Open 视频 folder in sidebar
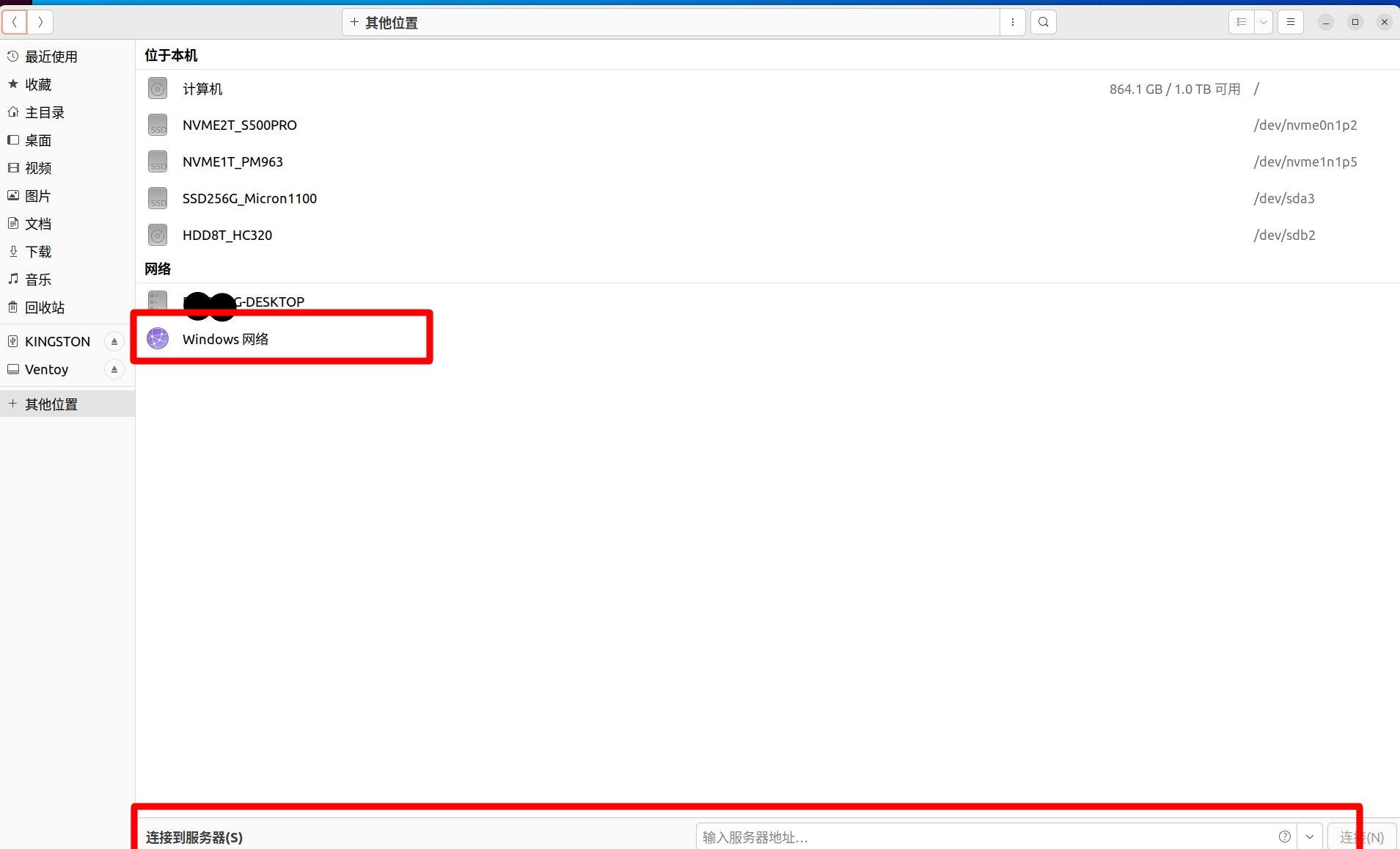 point(67,168)
